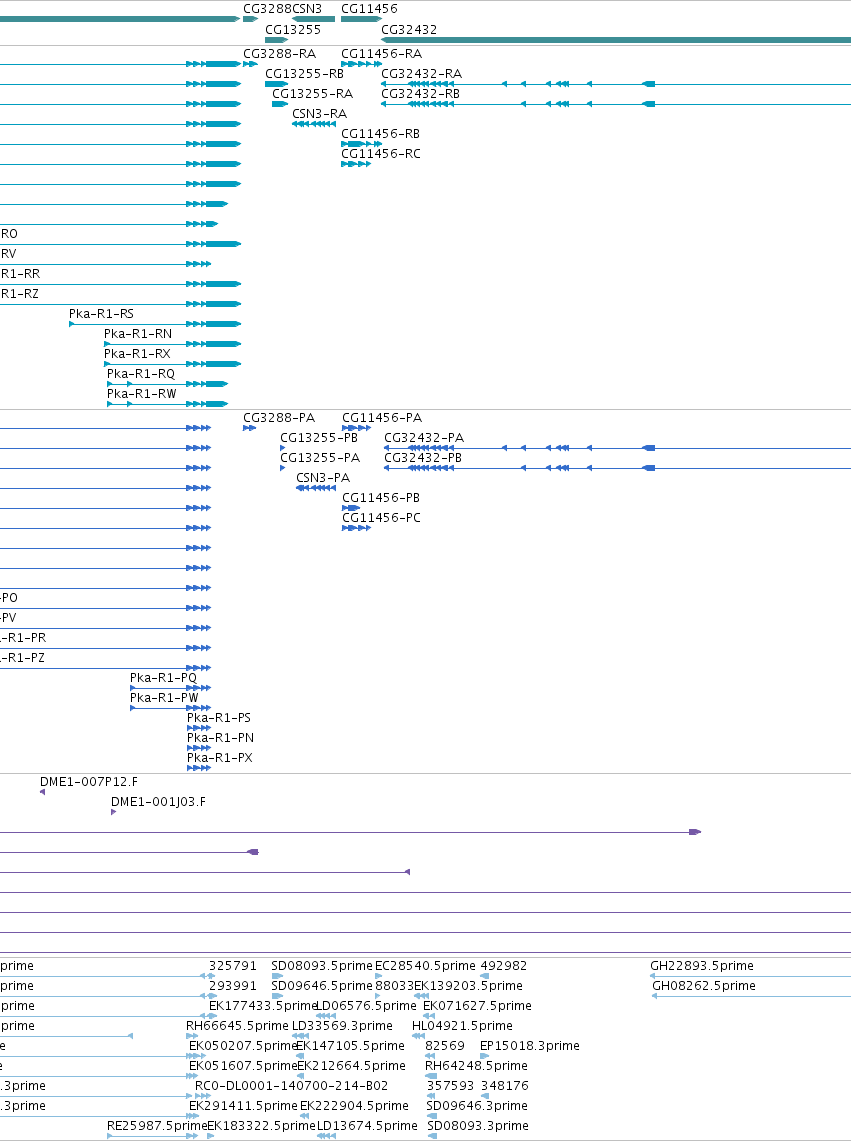Click the CSN3 gene label

click(307, 9)
